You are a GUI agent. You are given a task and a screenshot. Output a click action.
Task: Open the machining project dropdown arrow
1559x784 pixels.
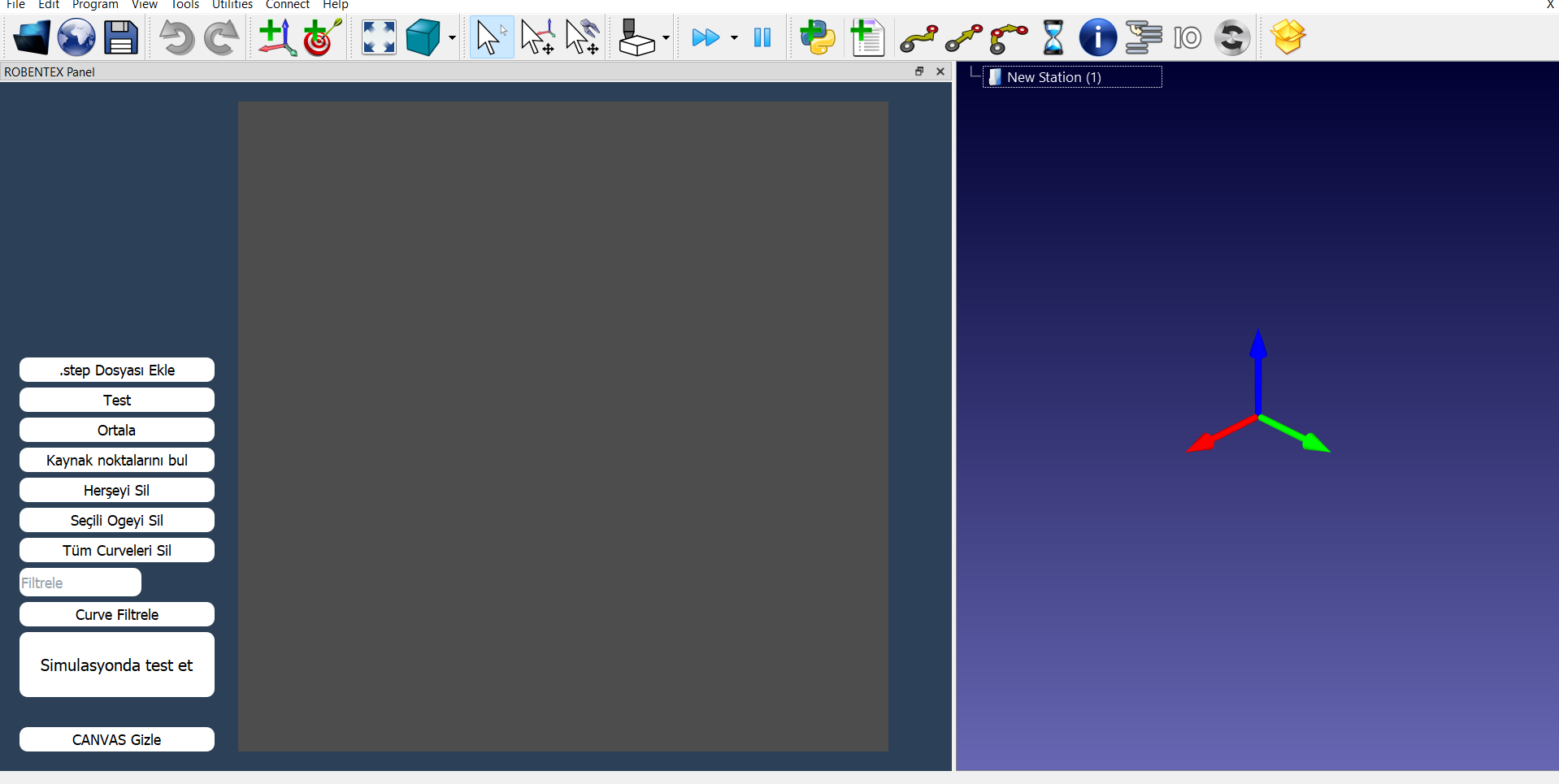[x=666, y=37]
